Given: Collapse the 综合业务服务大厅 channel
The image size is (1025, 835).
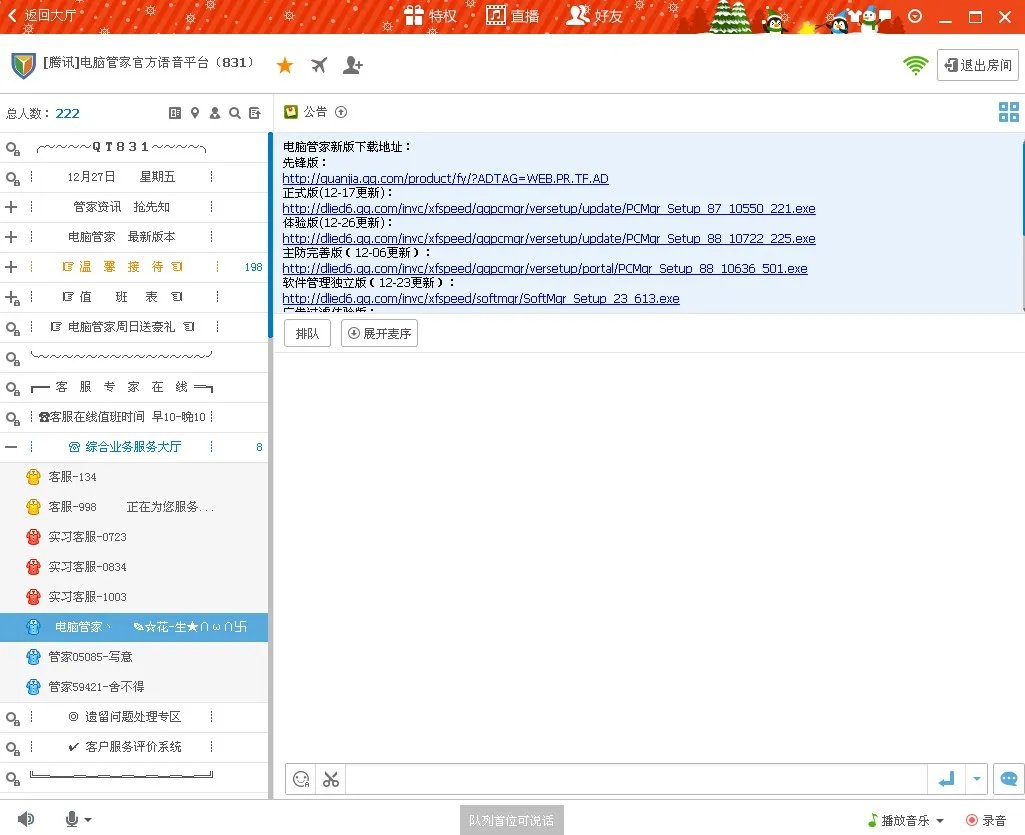Looking at the screenshot, I should (11, 447).
